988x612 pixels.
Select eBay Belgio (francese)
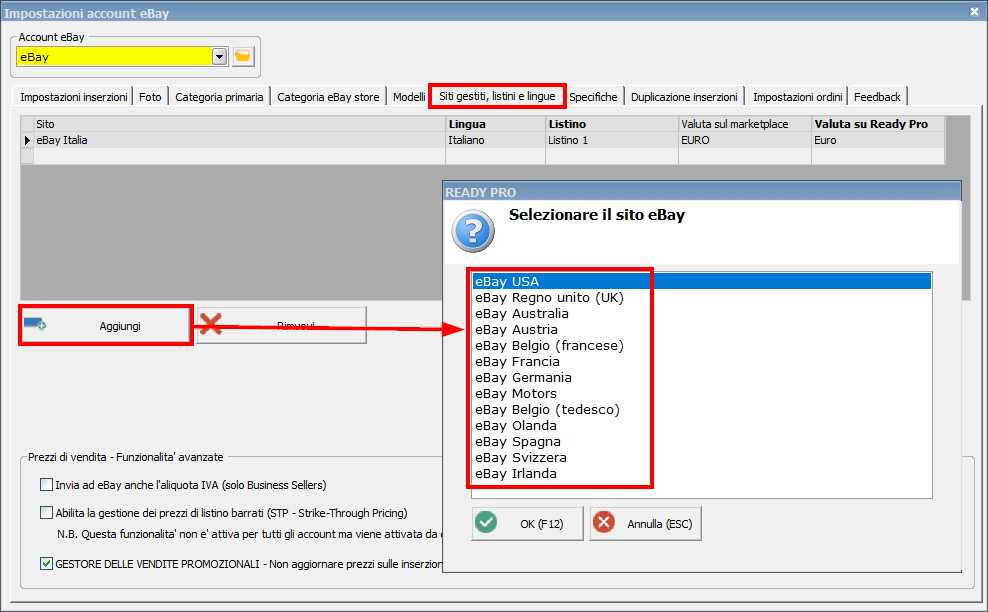click(702, 345)
